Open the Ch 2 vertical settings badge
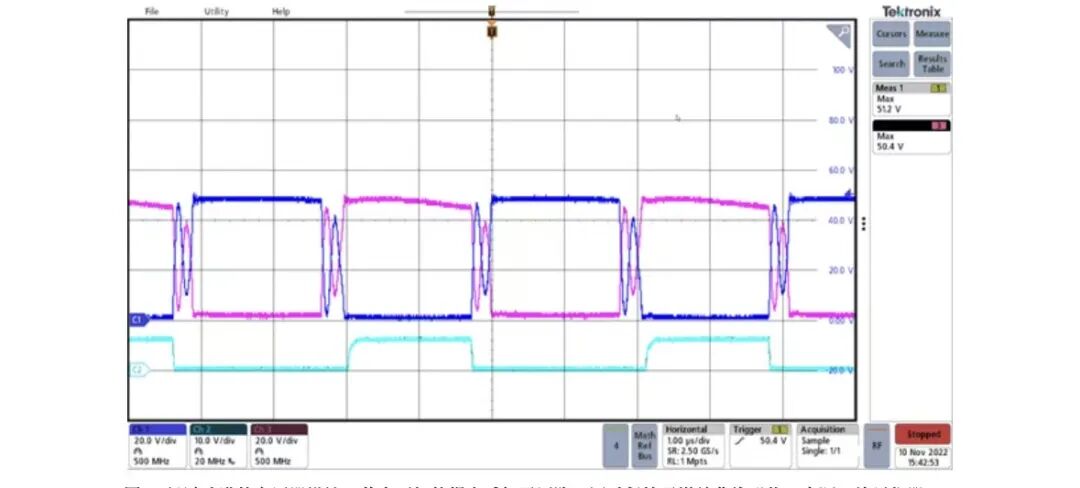 coord(217,444)
